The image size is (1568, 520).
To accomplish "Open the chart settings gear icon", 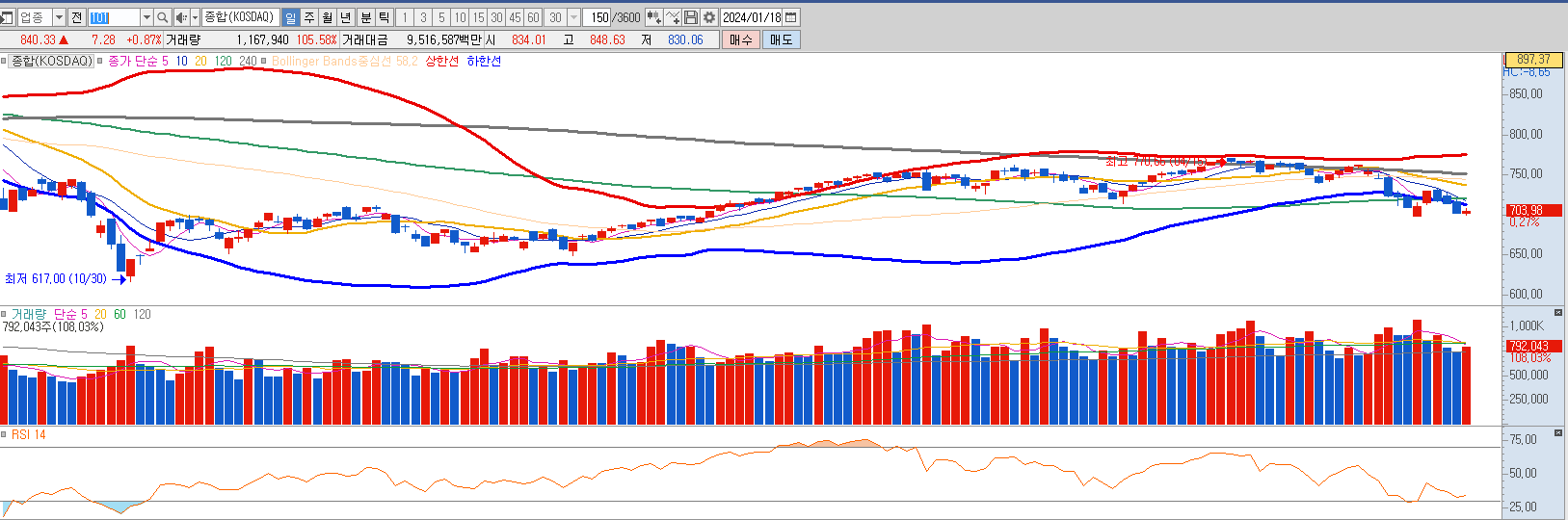I will pyautogui.click(x=709, y=17).
